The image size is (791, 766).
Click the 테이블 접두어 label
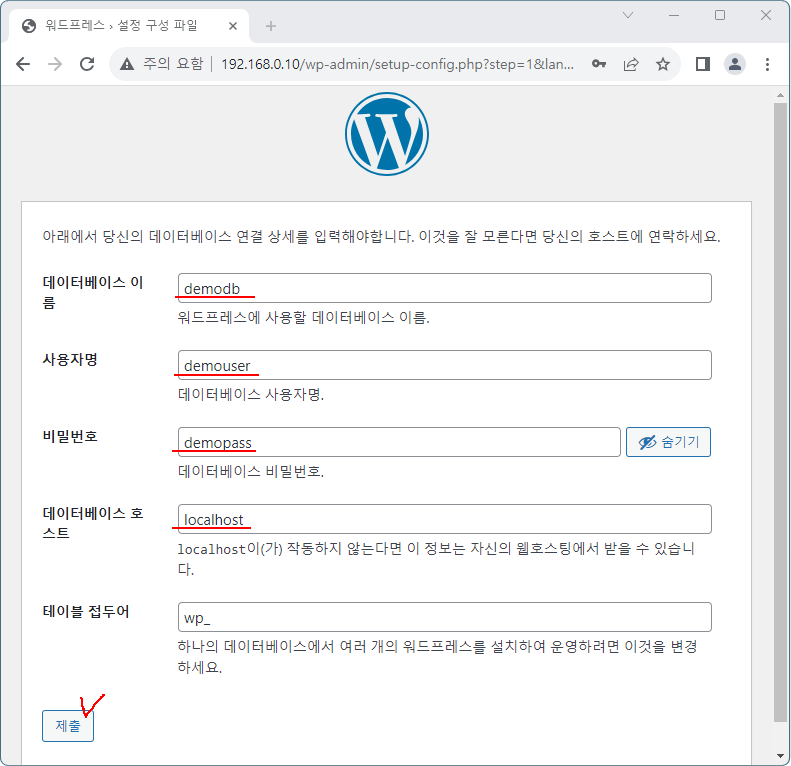point(86,612)
